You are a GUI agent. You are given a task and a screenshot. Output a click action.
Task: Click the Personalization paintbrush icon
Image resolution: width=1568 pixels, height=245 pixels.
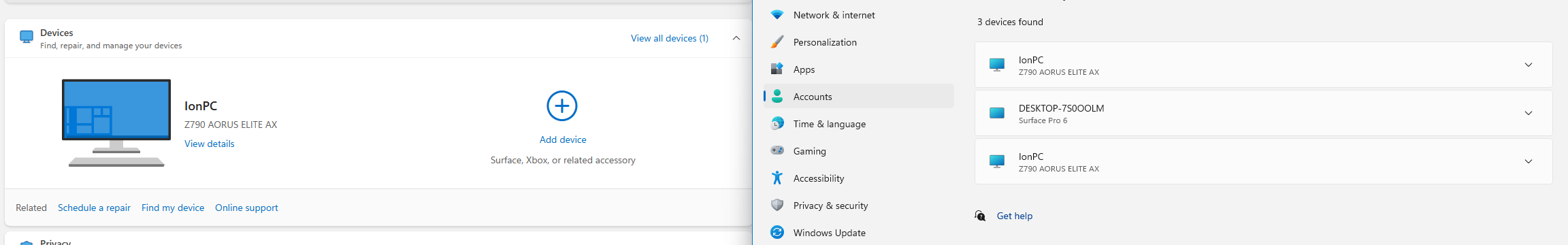click(777, 42)
